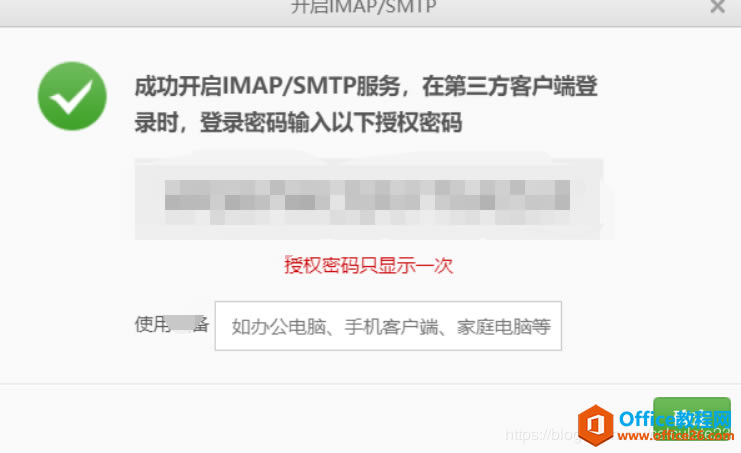Click the orange Office logo watermark icon
Image resolution: width=741 pixels, height=453 pixels.
[x=596, y=425]
